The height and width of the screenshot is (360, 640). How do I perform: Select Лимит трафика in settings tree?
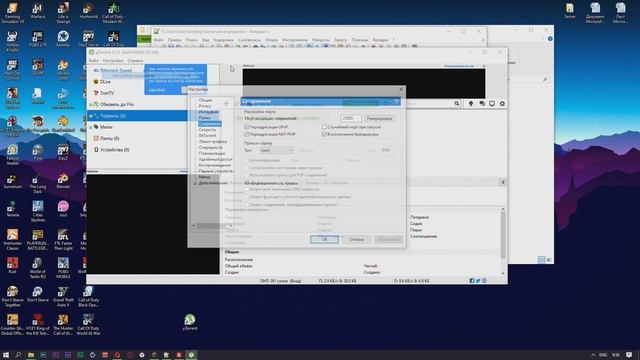213,141
